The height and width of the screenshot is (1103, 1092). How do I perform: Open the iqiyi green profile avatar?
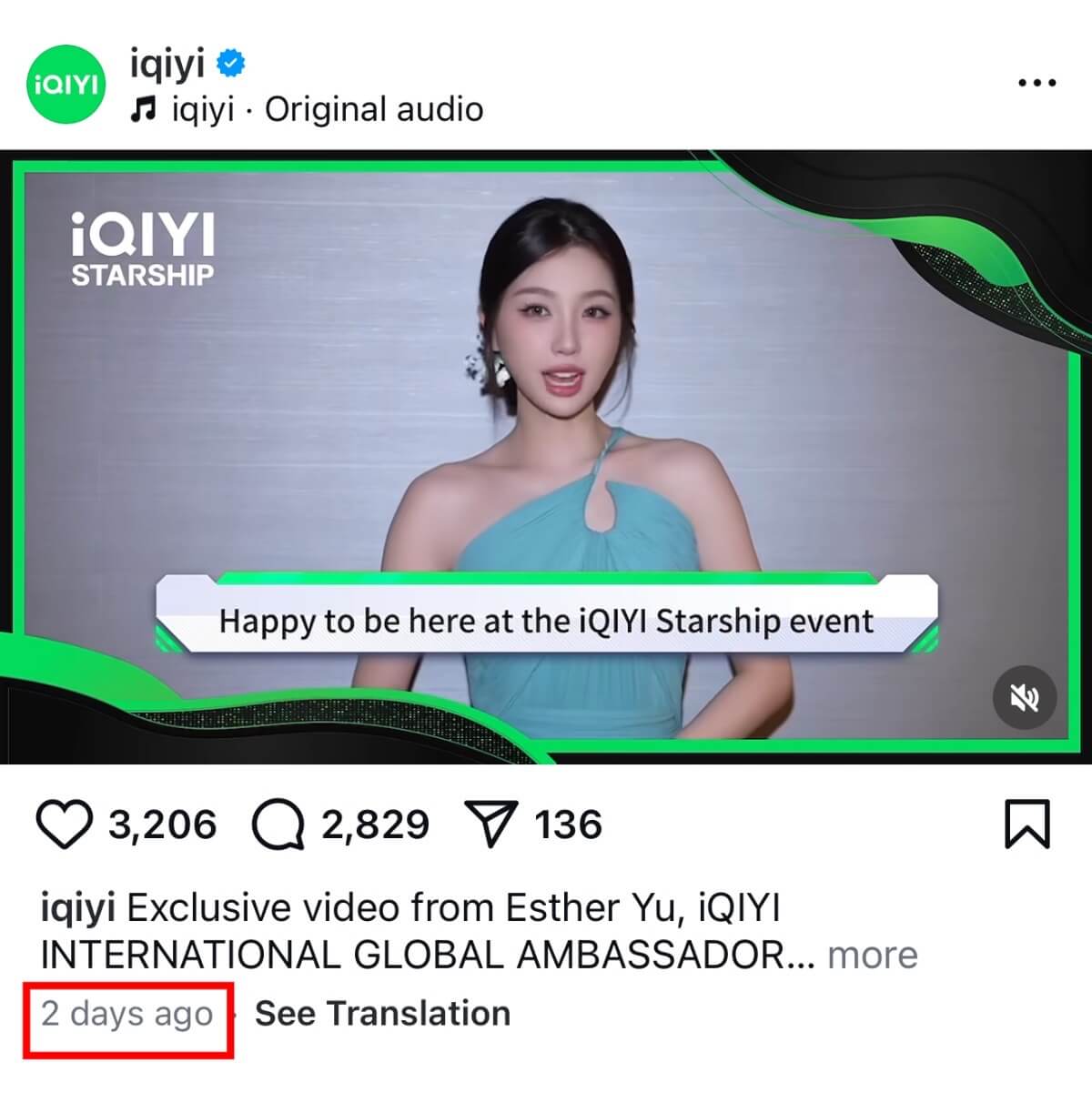(66, 85)
